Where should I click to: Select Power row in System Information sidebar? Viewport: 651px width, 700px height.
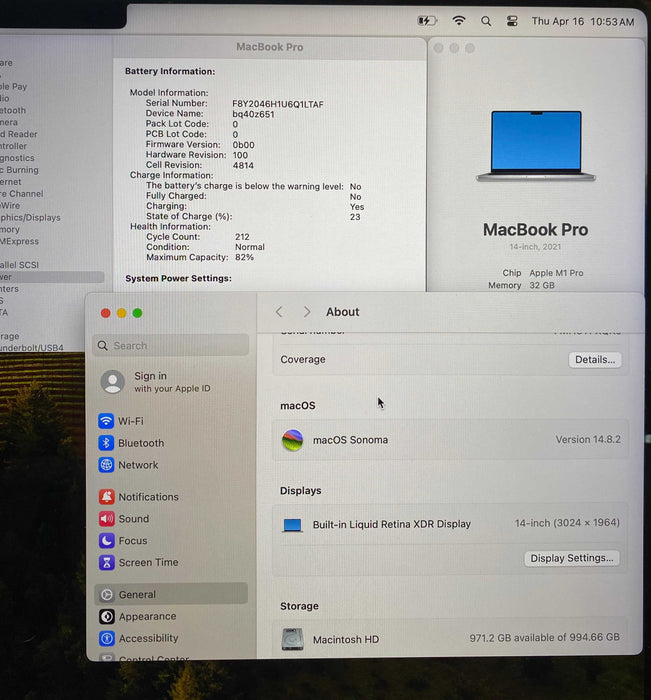coord(52,277)
